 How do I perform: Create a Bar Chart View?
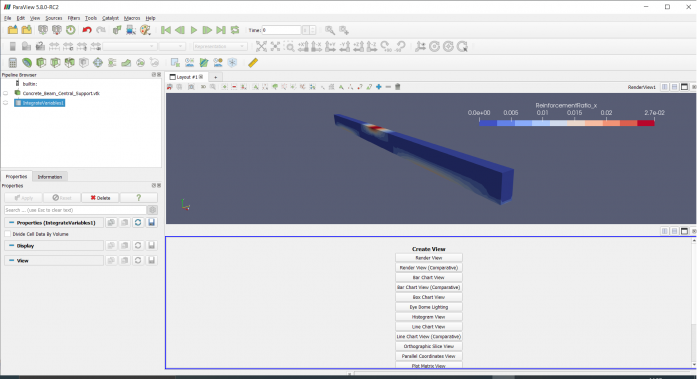[429, 277]
